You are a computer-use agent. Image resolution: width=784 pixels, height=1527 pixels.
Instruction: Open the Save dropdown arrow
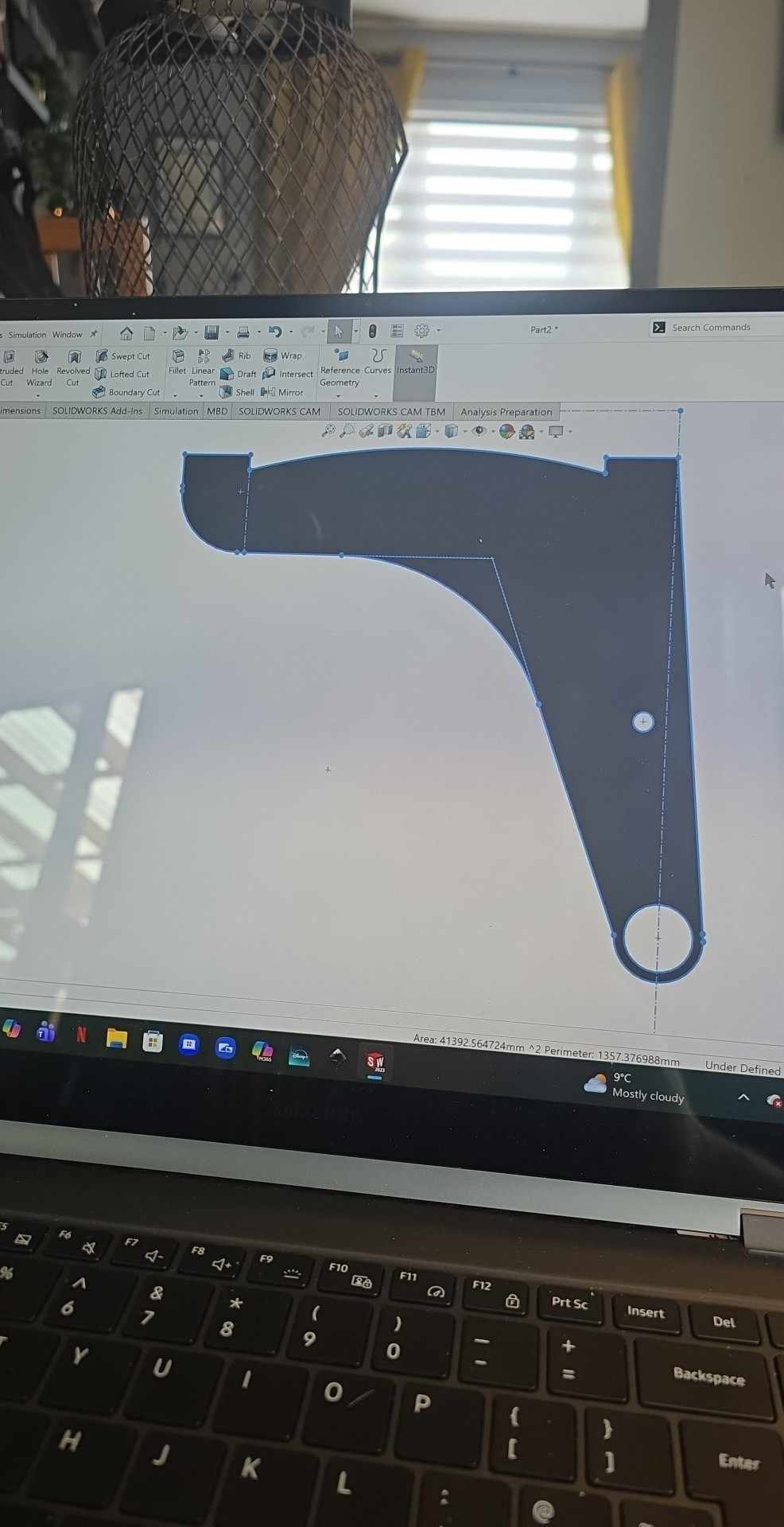pos(227,332)
